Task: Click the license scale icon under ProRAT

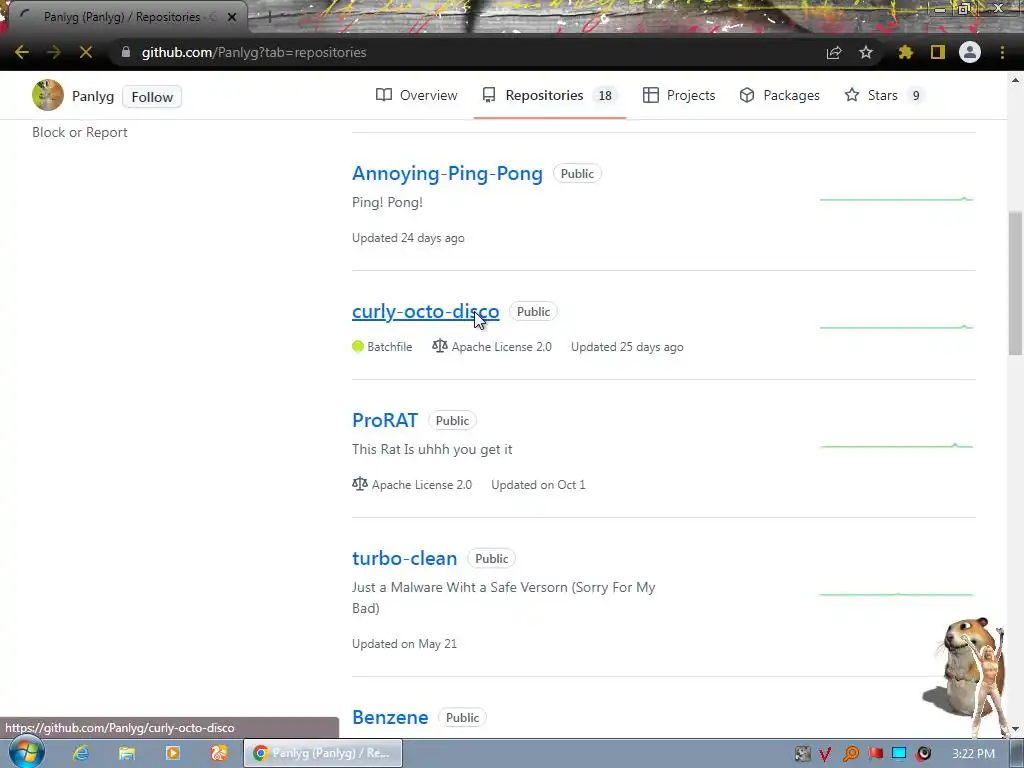Action: pyautogui.click(x=360, y=484)
